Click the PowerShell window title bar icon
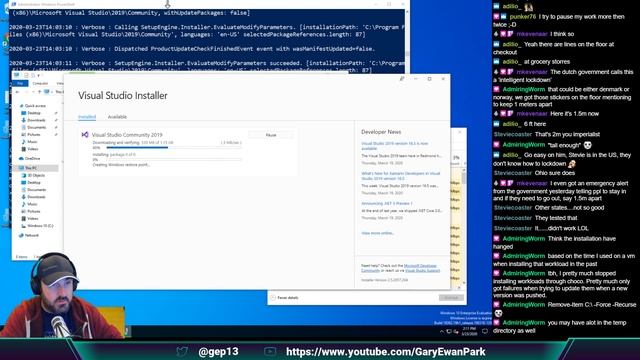 [13, 4]
